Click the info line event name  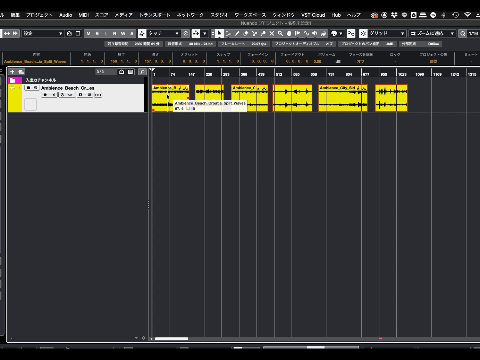(35, 62)
